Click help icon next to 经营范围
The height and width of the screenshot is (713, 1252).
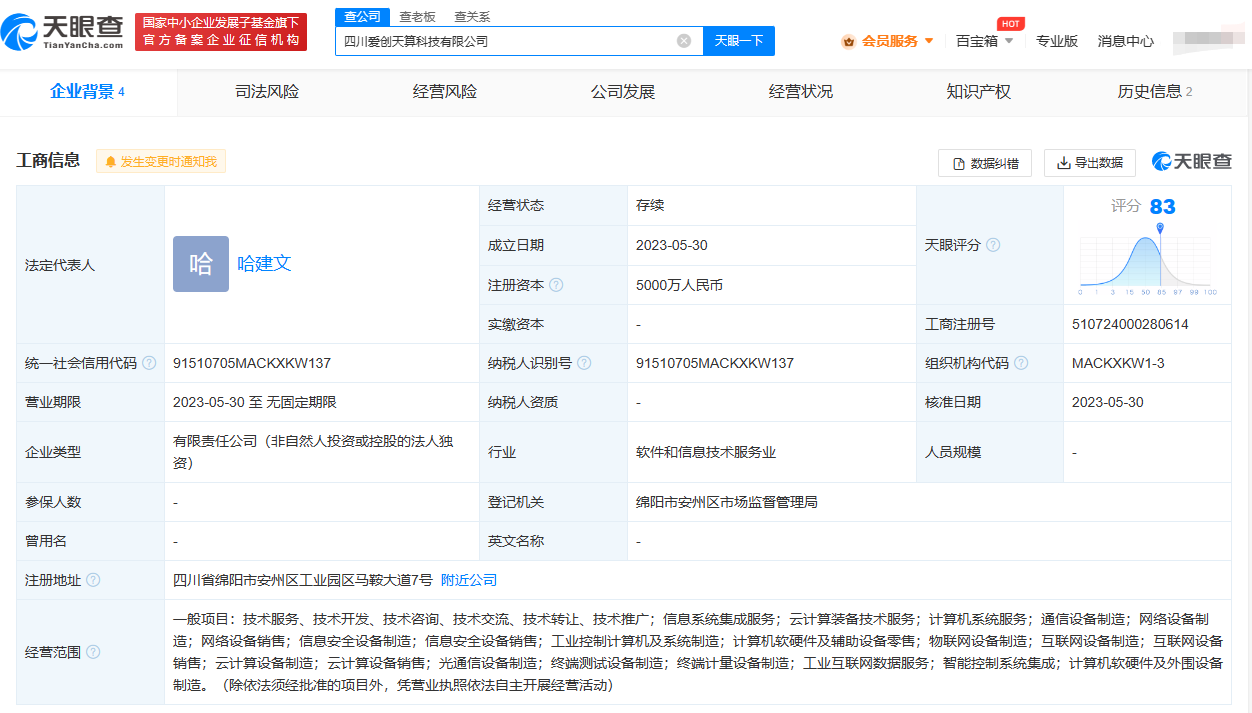point(93,652)
